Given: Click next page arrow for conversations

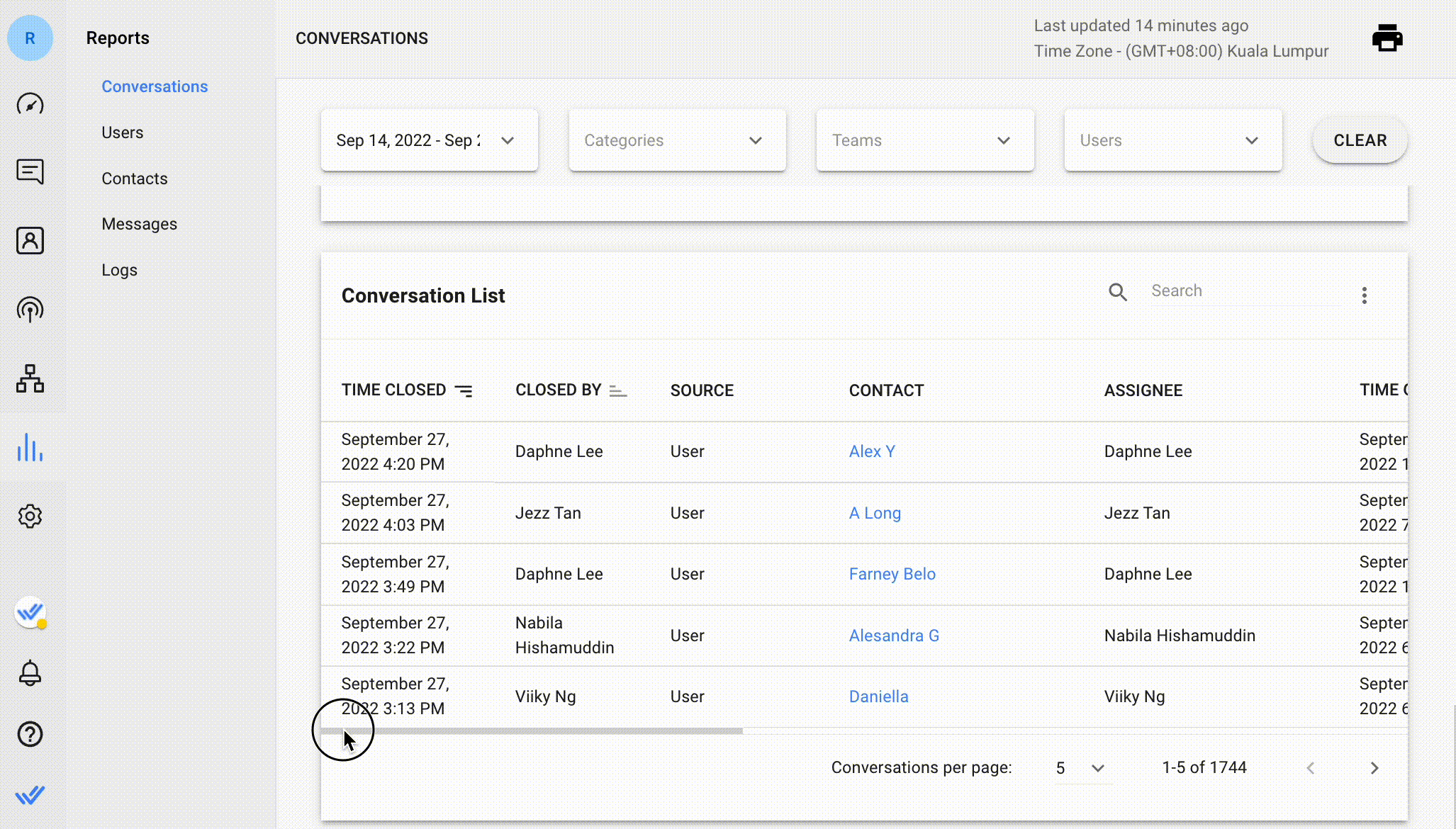Looking at the screenshot, I should [1375, 768].
